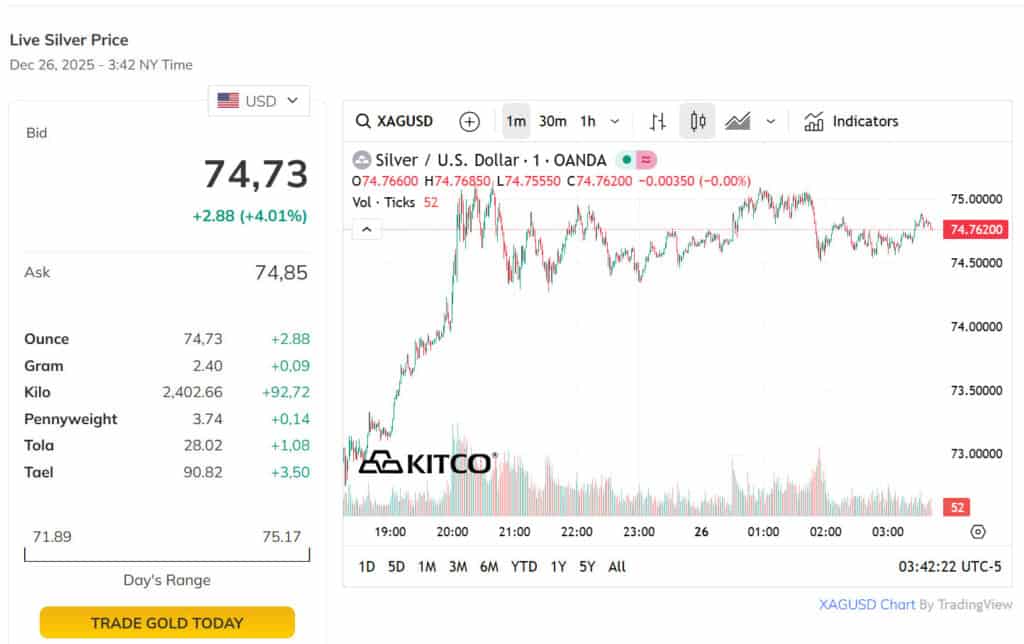Screen dimensions: 1024x644
Task: Toggle the green market status dot
Action: (x=626, y=160)
